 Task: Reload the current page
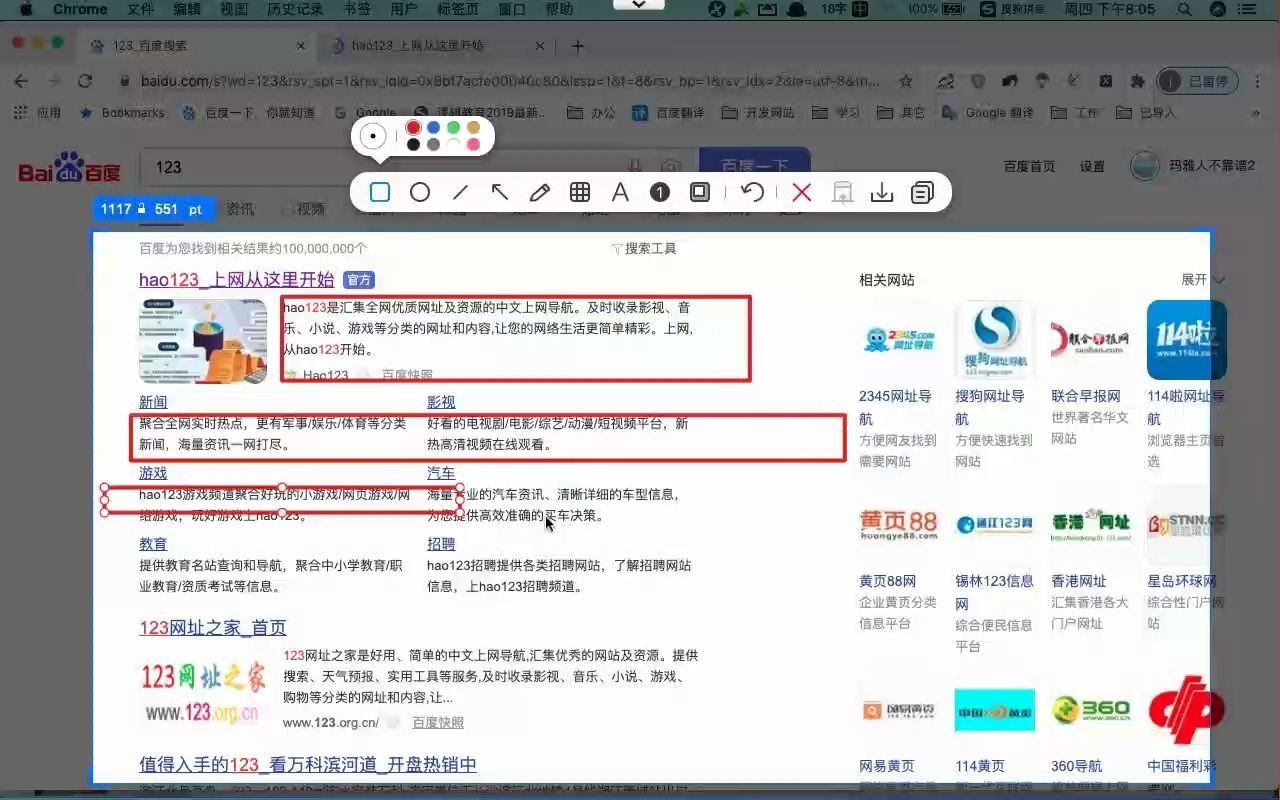tap(85, 81)
